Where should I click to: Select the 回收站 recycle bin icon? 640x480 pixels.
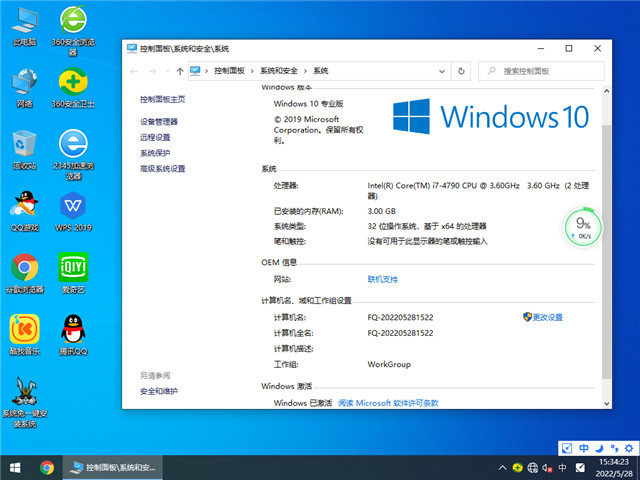[24, 150]
